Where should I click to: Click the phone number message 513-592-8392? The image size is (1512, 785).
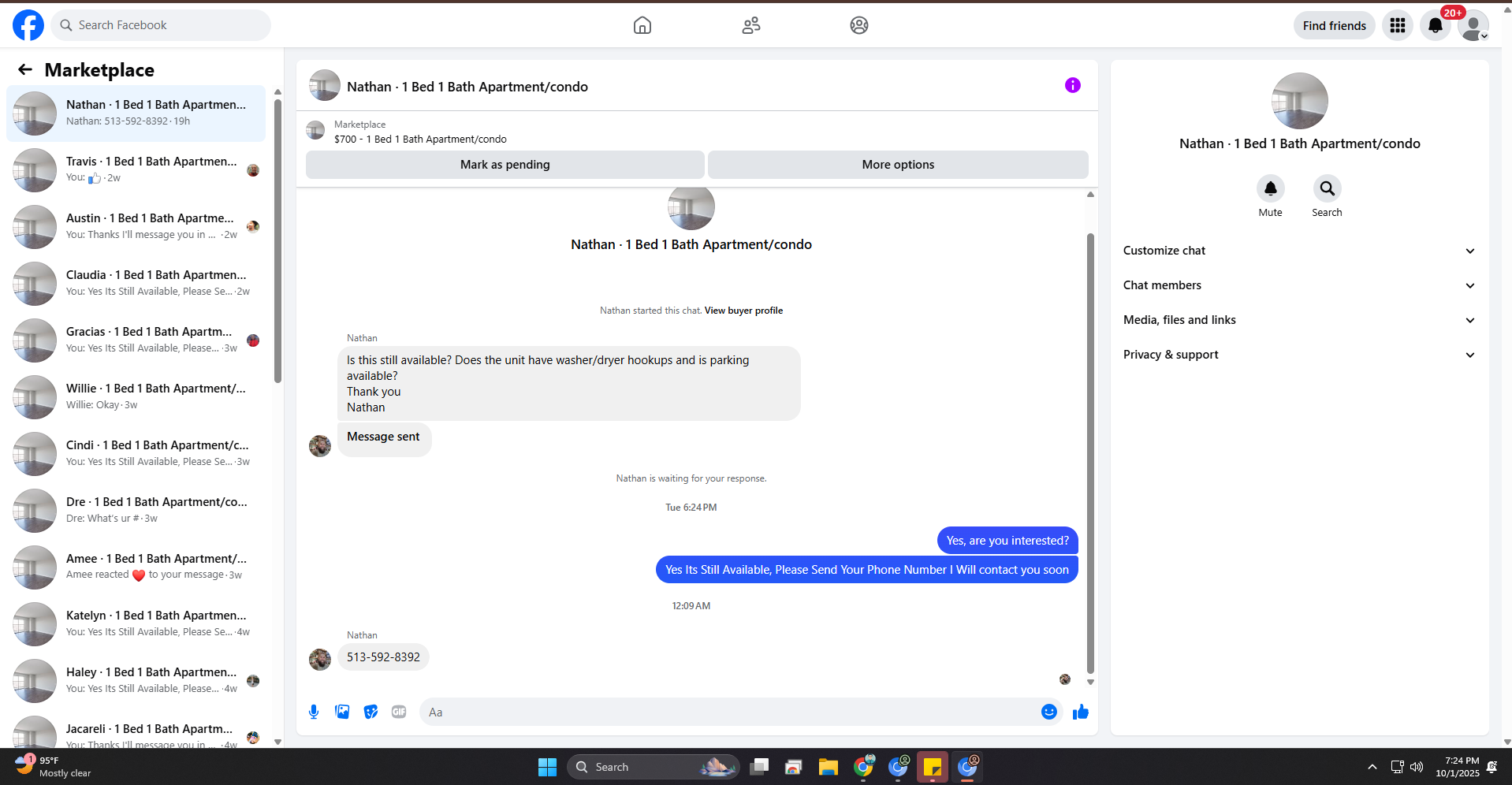coord(383,657)
